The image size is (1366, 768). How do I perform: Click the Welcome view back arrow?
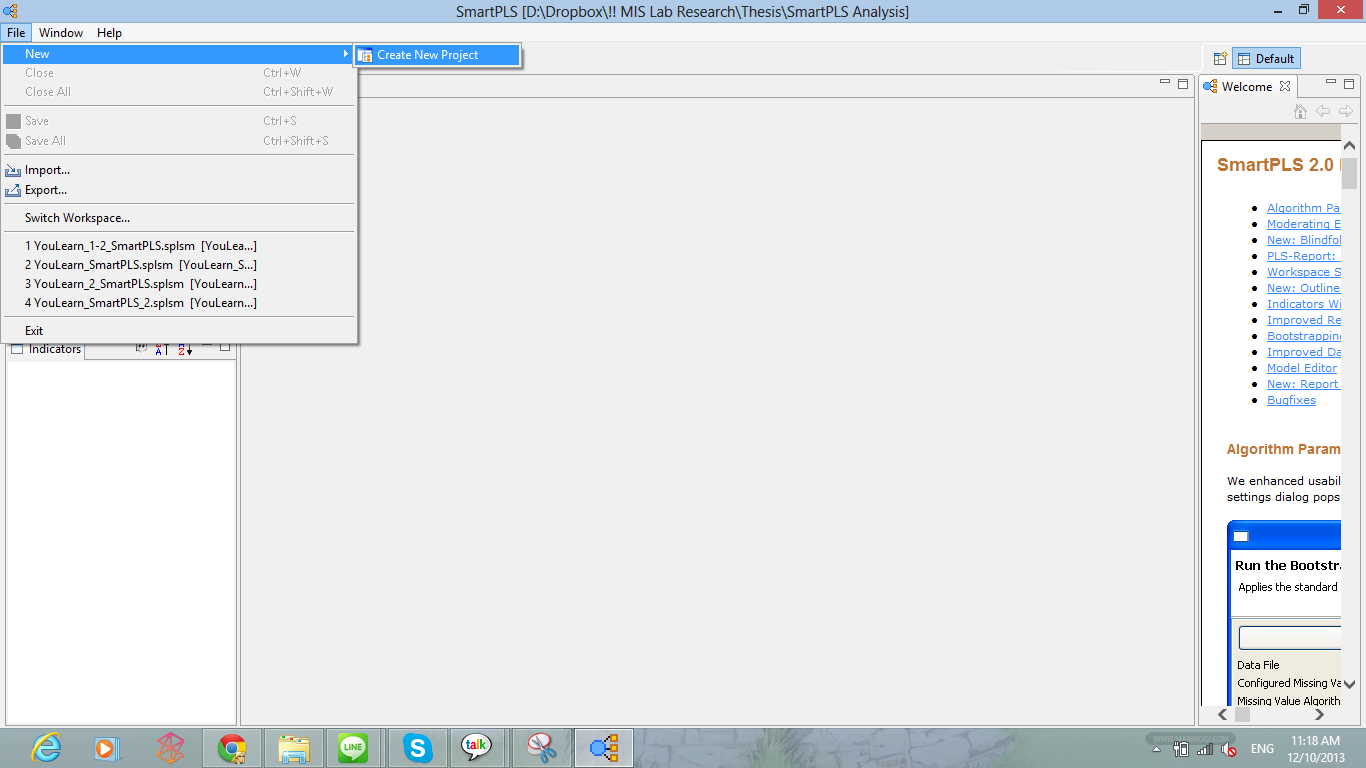(x=1323, y=111)
